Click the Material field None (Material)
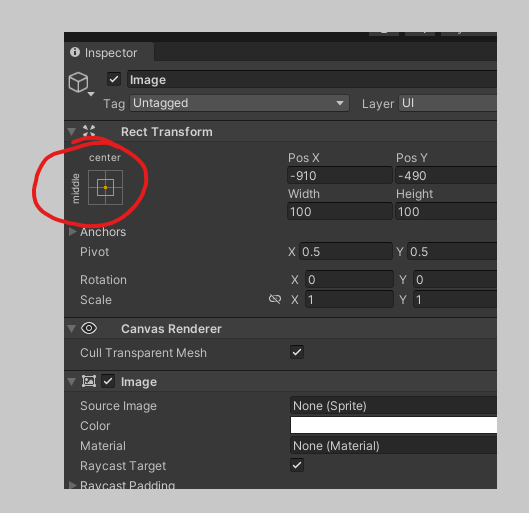Viewport: 529px width, 513px height. pos(393,446)
